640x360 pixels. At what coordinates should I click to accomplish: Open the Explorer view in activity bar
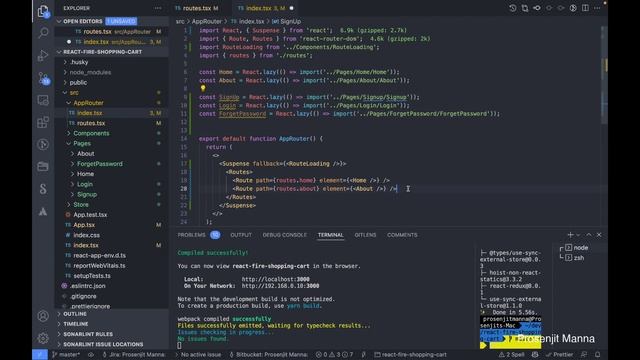(43, 11)
